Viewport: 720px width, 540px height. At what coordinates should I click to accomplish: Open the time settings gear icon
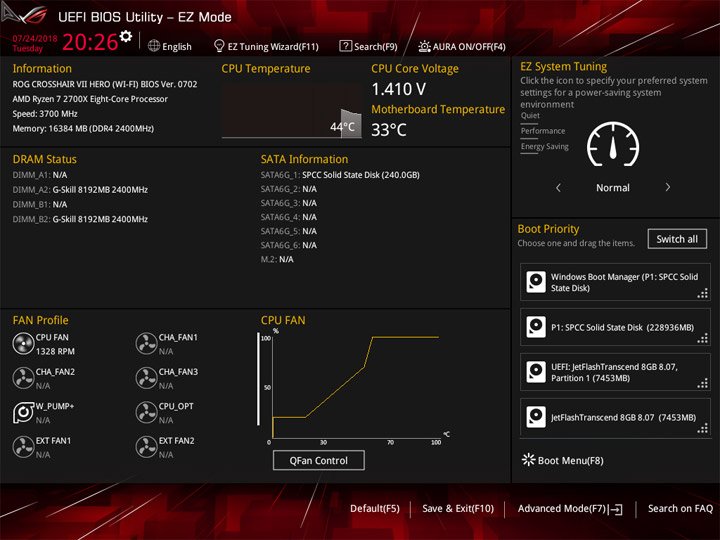pyautogui.click(x=126, y=36)
